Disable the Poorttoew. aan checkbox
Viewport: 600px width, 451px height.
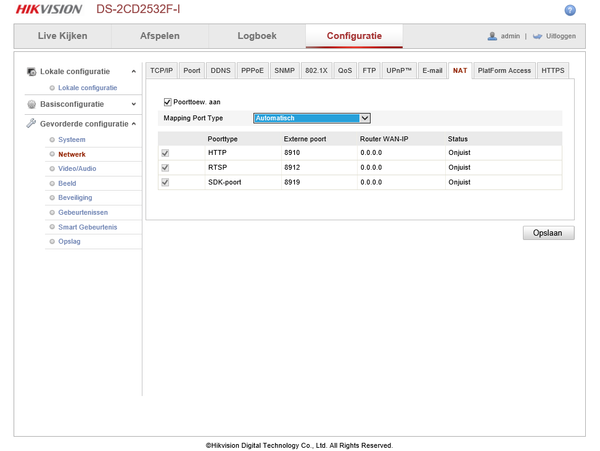167,102
